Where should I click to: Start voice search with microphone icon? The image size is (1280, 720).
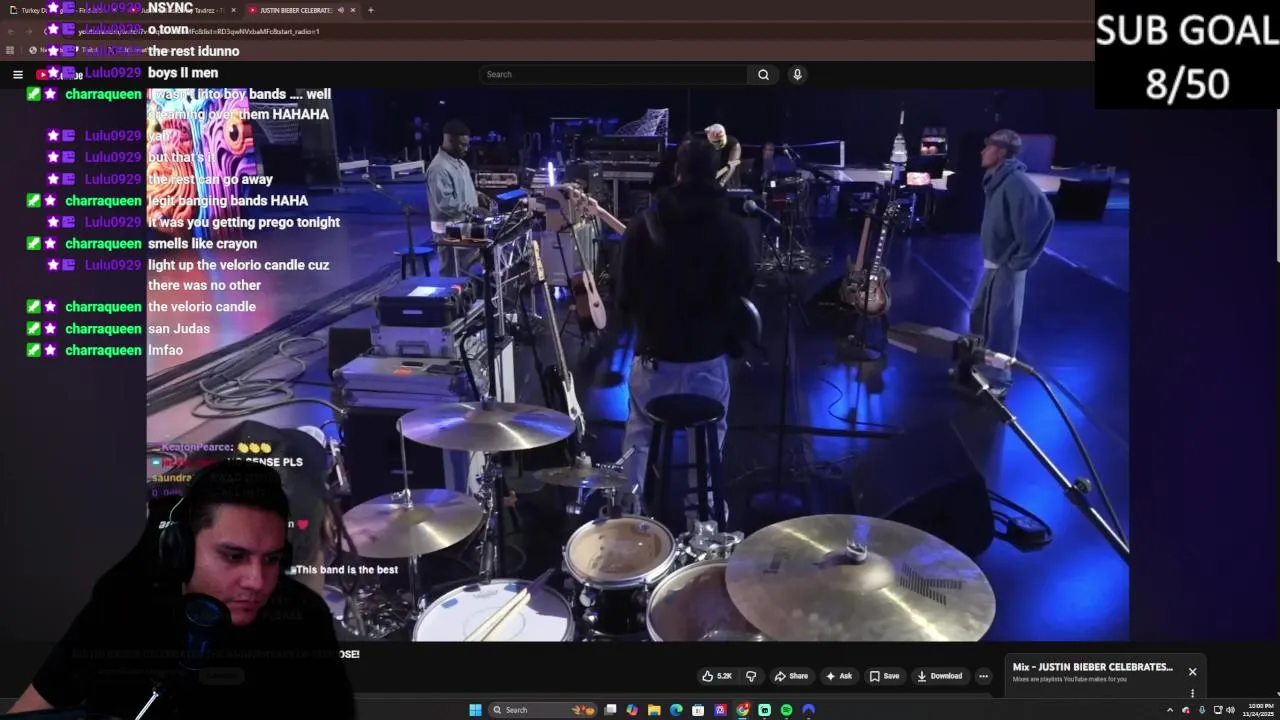(797, 74)
